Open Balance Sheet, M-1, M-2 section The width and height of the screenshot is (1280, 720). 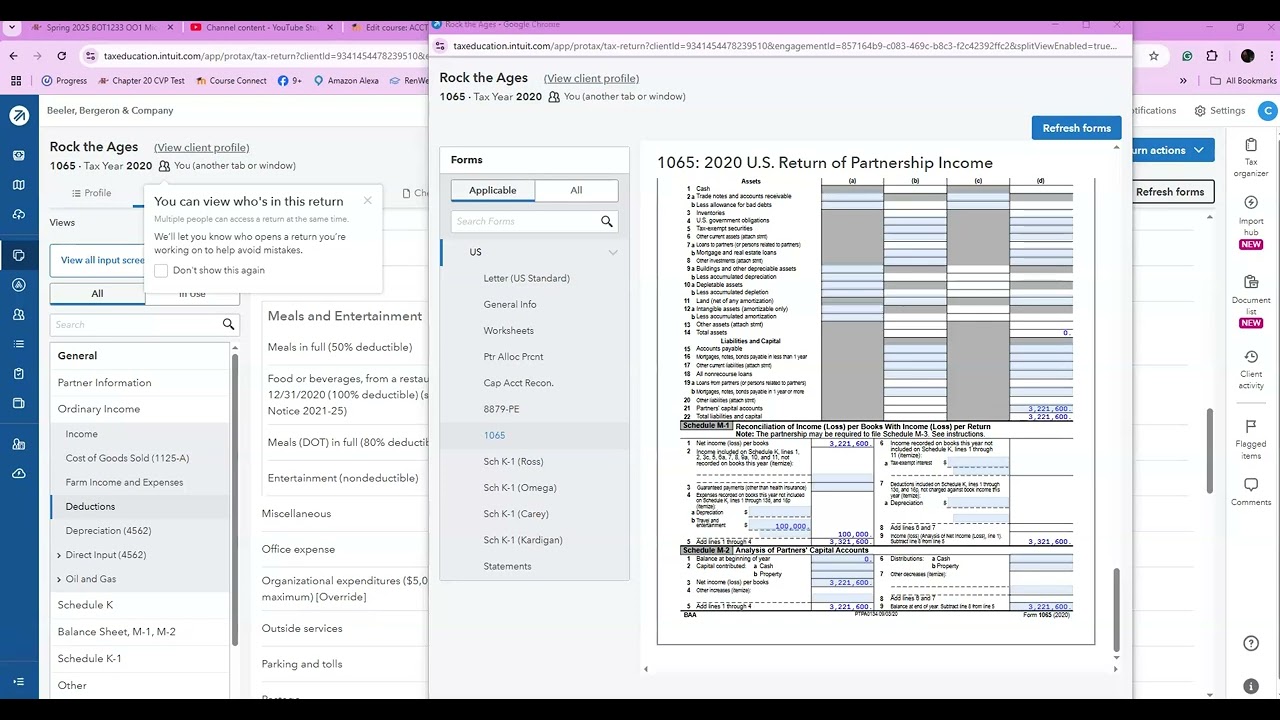[117, 632]
